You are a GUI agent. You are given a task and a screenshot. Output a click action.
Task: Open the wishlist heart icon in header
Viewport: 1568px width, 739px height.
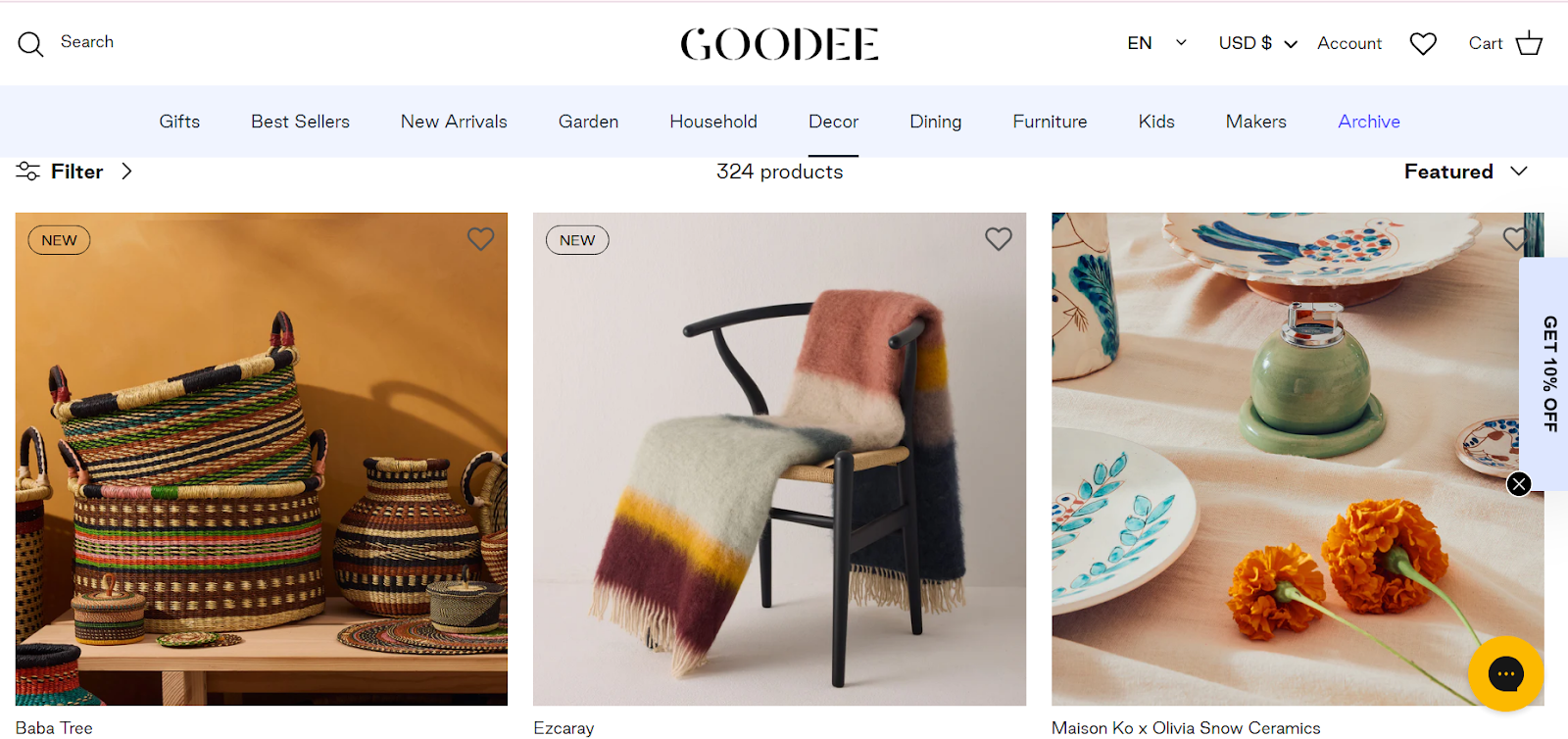(x=1423, y=43)
